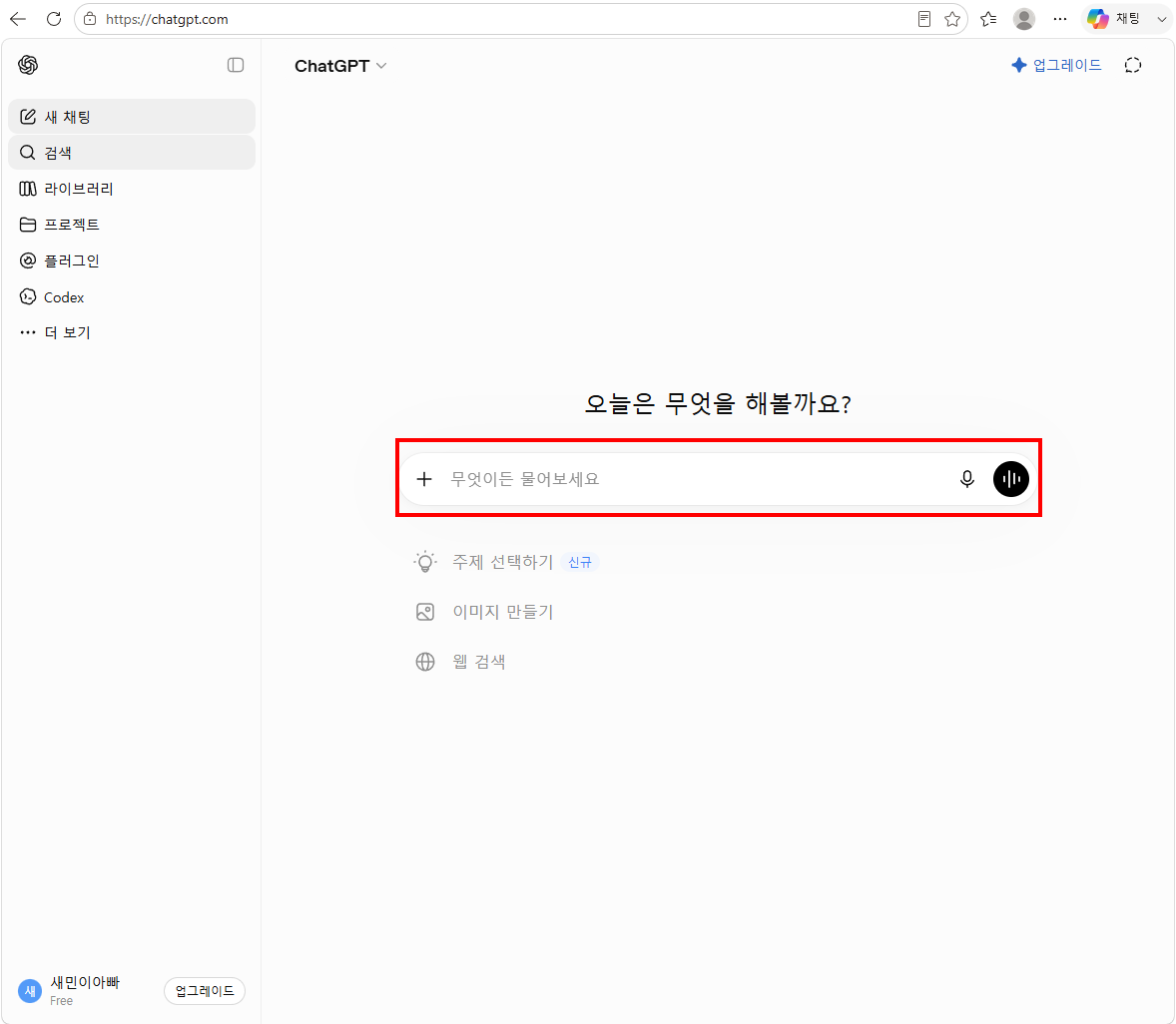Toggle the sidebar collapse icon
This screenshot has height=1024, width=1176.
pyautogui.click(x=236, y=65)
